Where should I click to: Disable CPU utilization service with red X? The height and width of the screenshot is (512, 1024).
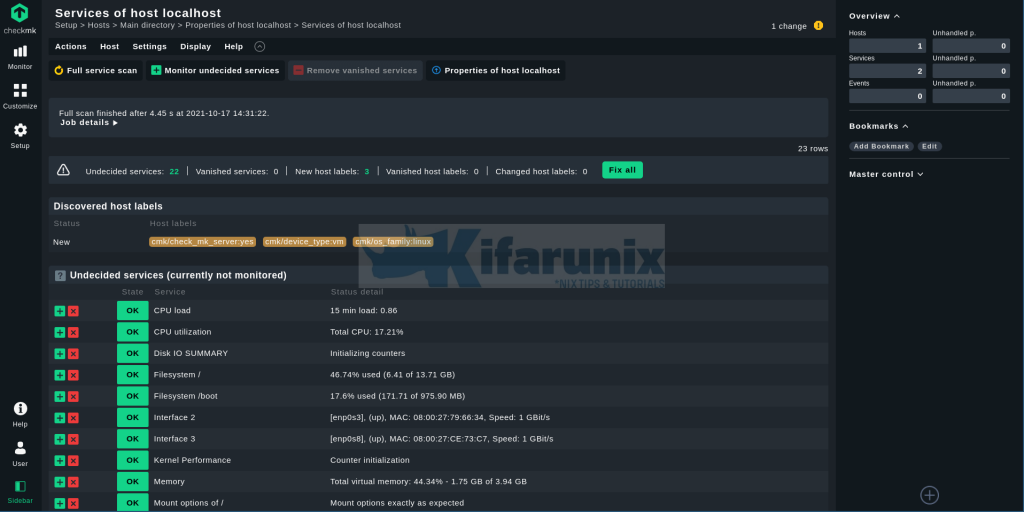pos(73,332)
